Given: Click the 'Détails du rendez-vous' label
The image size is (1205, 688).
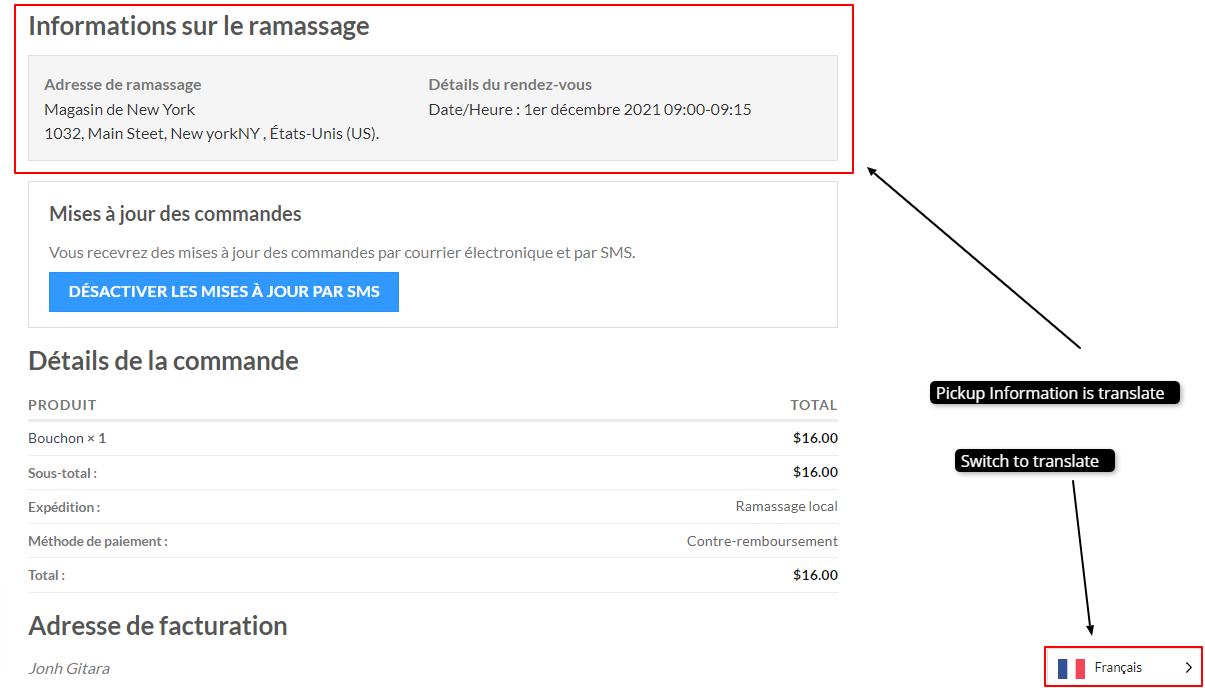Looking at the screenshot, I should (510, 85).
